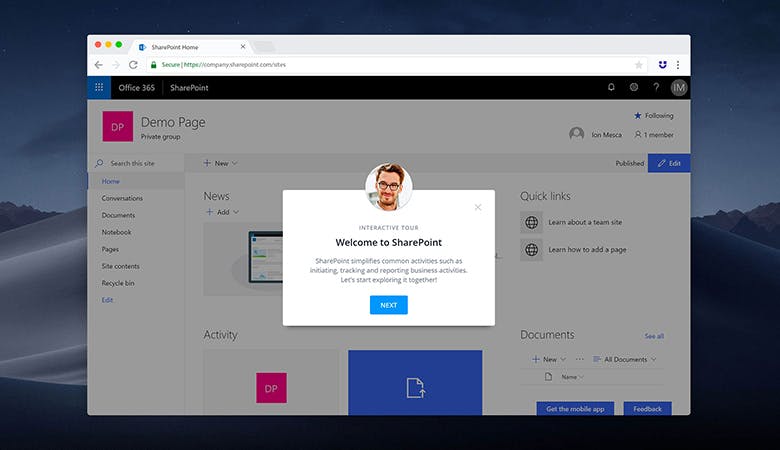Image resolution: width=780 pixels, height=450 pixels.
Task: Click the 1 member link
Action: click(x=654, y=134)
